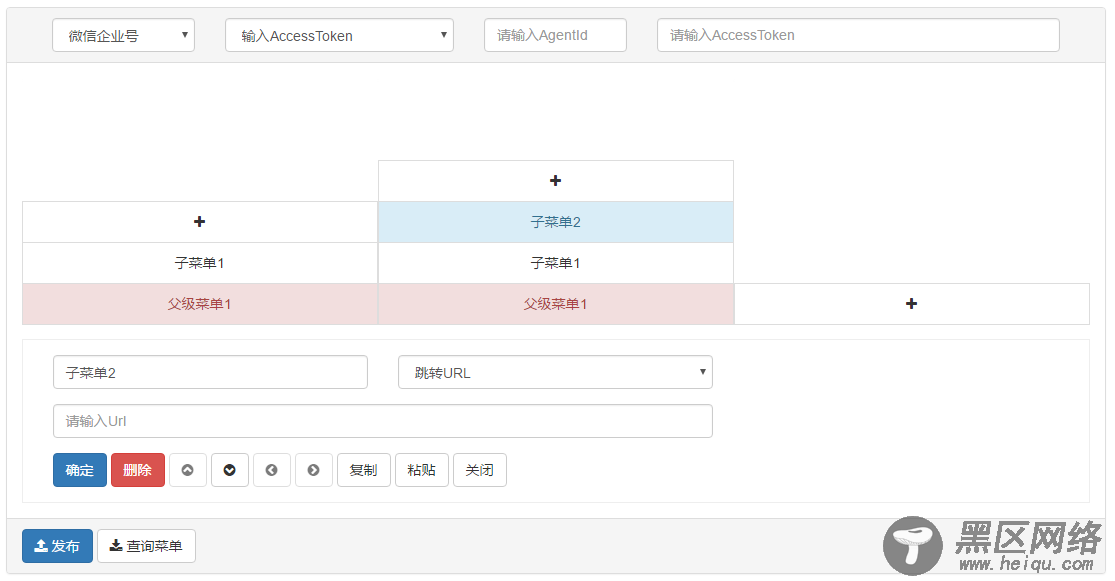
Task: Select 父级菜单1 in the first column
Action: click(x=200, y=304)
